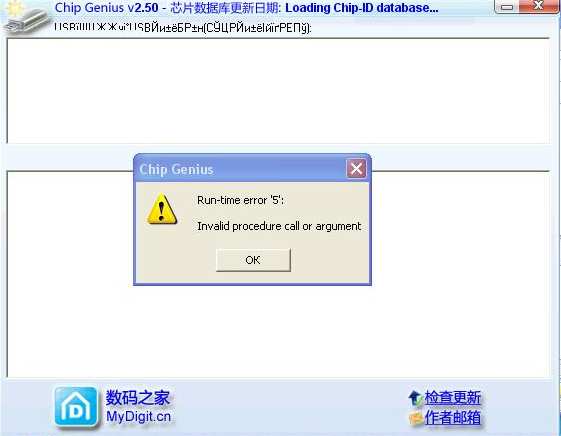Click the MyDigit.cn text
The height and width of the screenshot is (436, 561).
[x=138, y=417]
